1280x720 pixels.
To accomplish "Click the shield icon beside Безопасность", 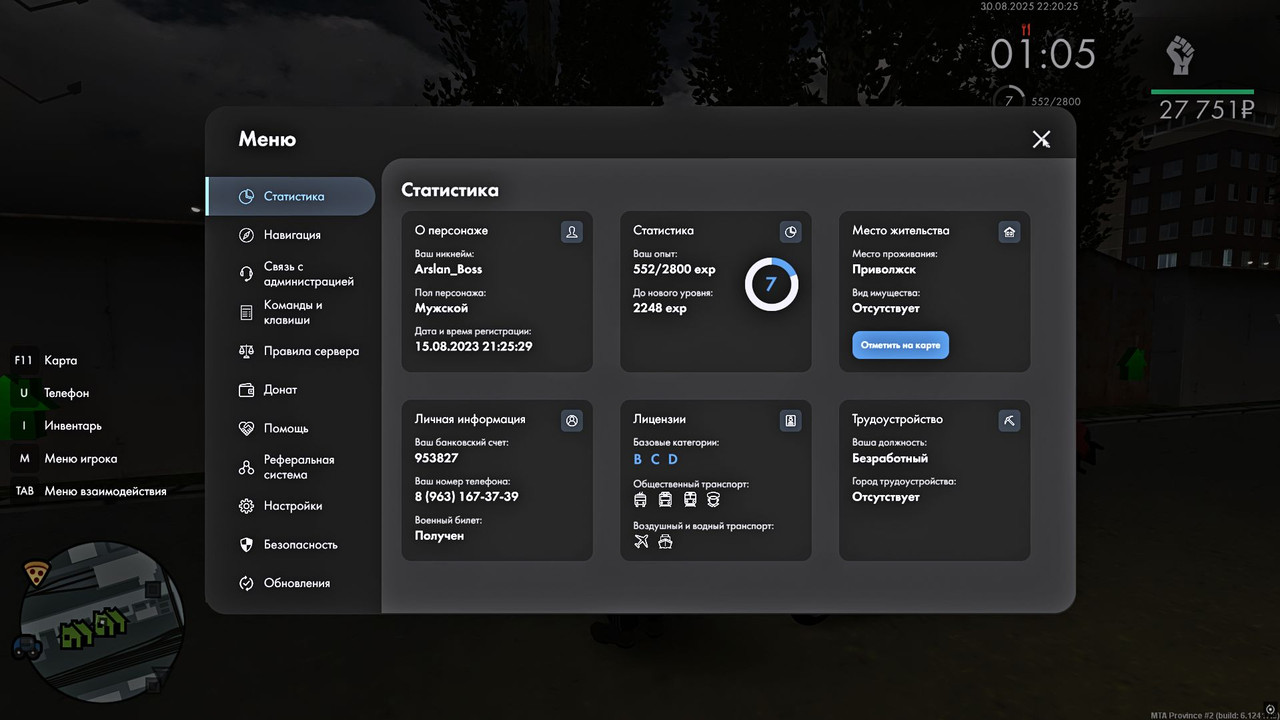I will (x=246, y=545).
